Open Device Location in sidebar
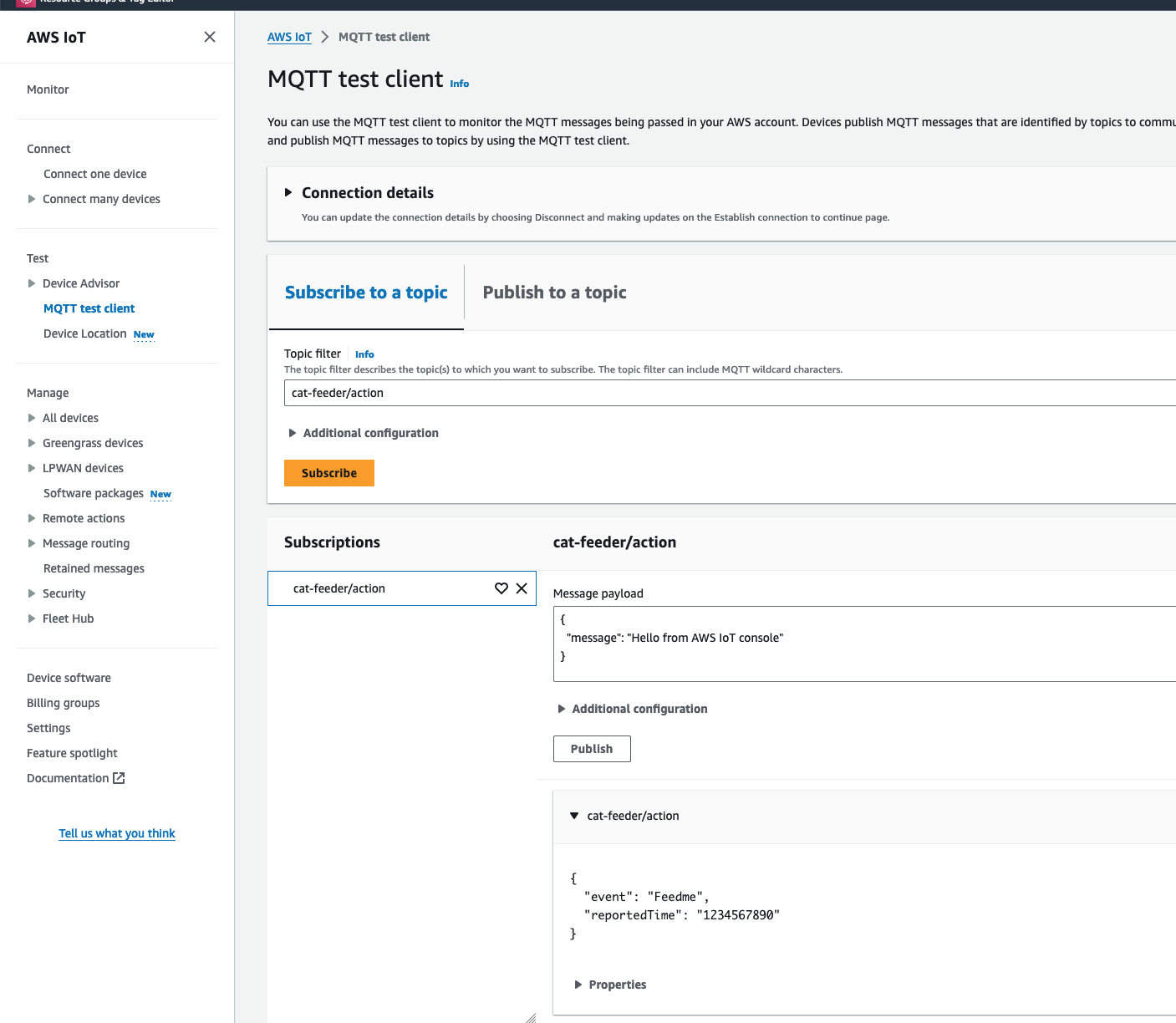Screen dimensions: 1176x1023 [x=85, y=333]
